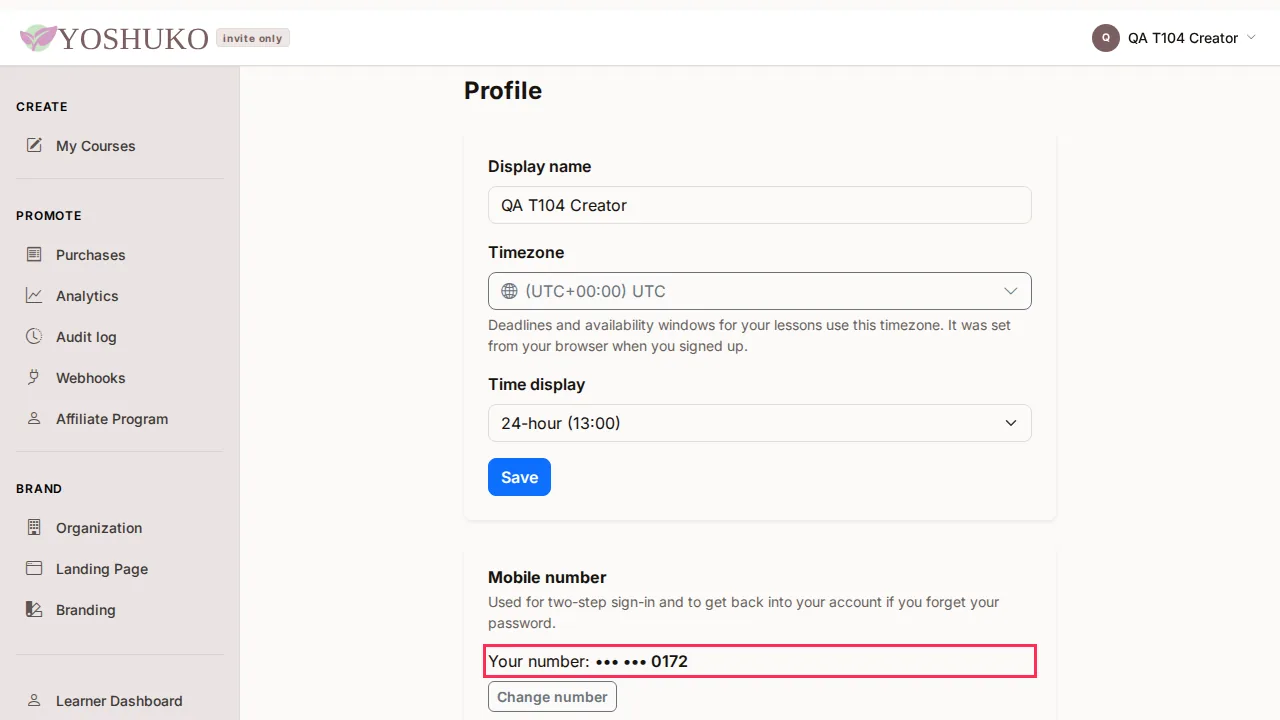
Task: Open the QA T104 Creator account menu
Action: pos(1174,38)
